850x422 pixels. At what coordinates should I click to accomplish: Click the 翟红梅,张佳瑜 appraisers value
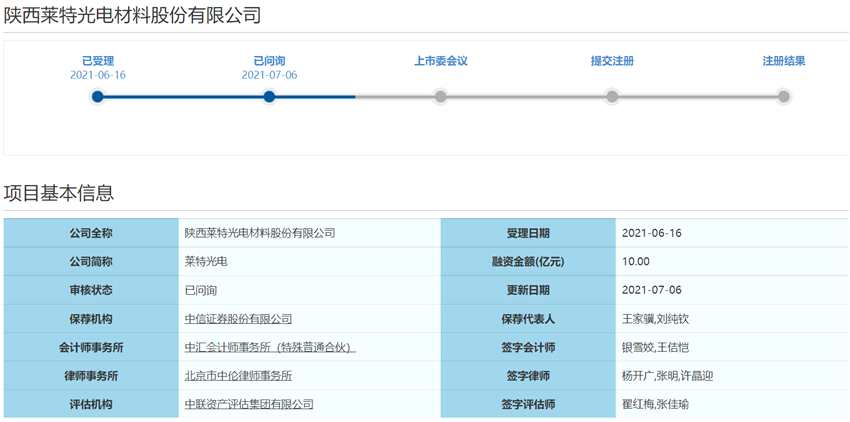(655, 404)
